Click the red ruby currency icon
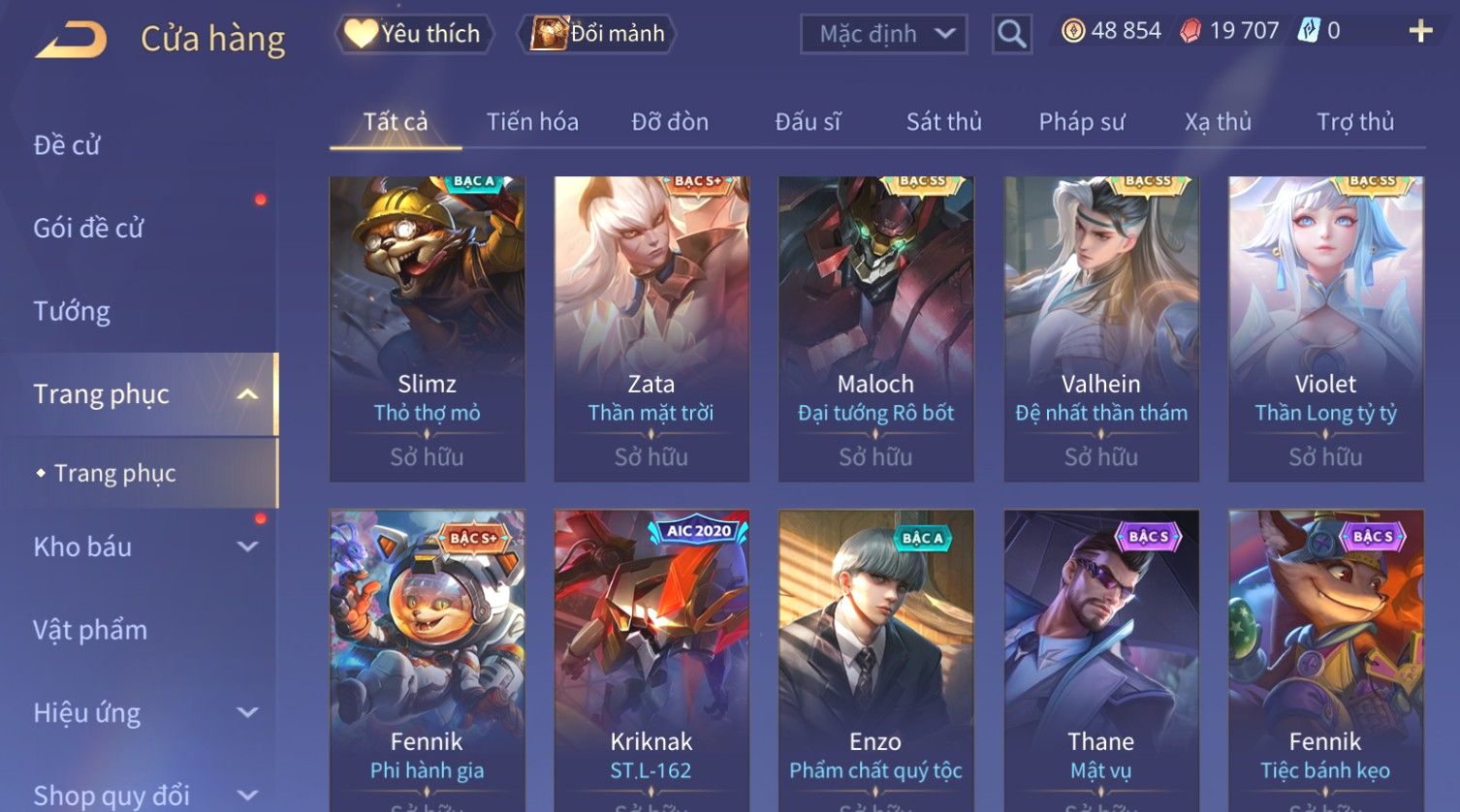Viewport: 1460px width, 812px height. click(1190, 31)
